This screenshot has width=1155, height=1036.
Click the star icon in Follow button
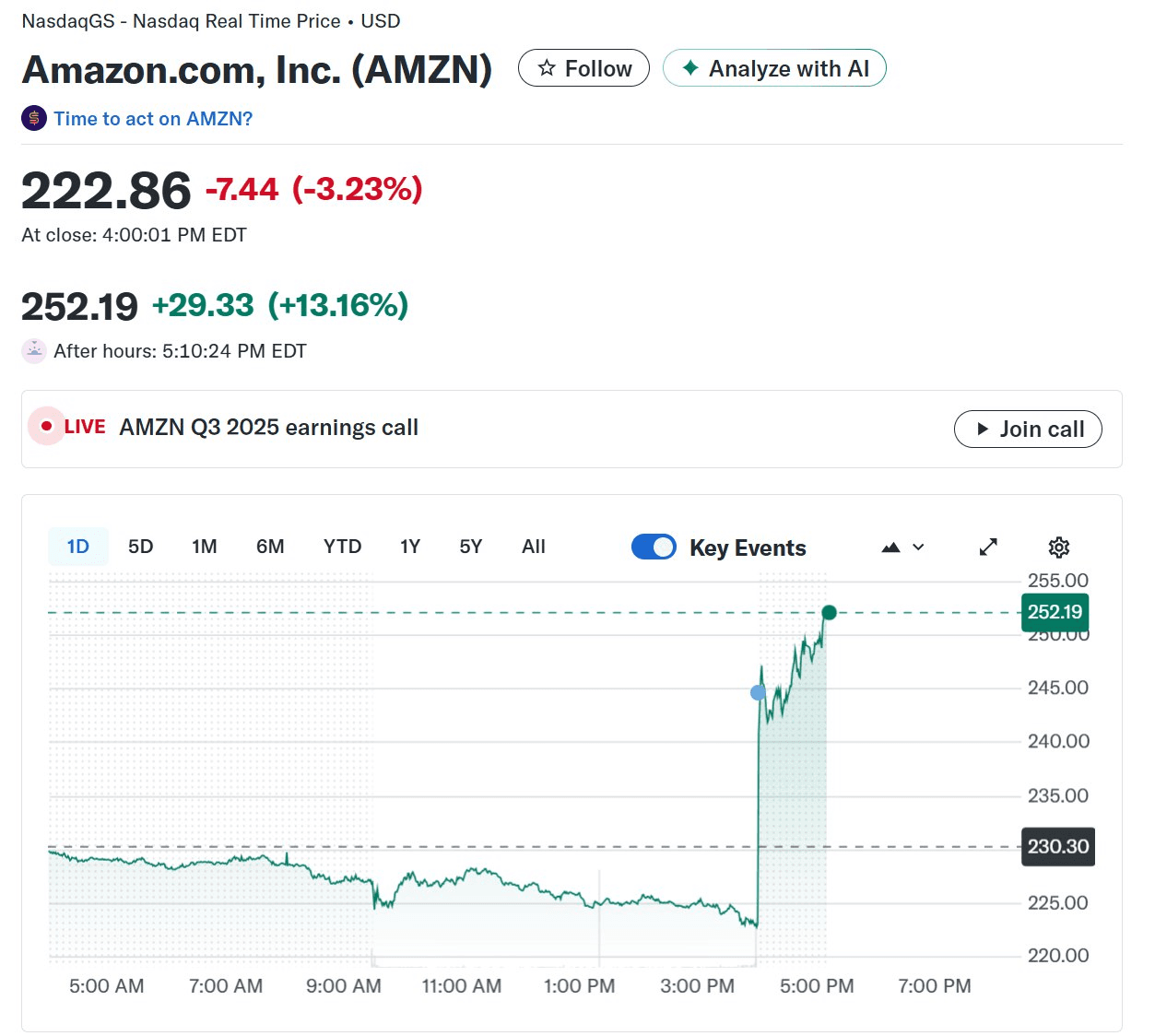pos(547,68)
